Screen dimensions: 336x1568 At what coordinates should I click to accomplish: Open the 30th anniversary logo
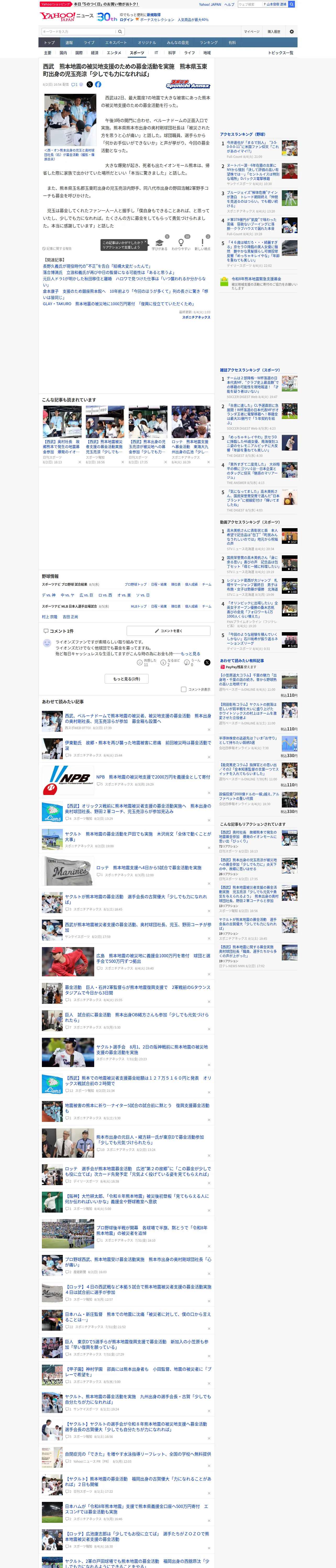coord(107,17)
